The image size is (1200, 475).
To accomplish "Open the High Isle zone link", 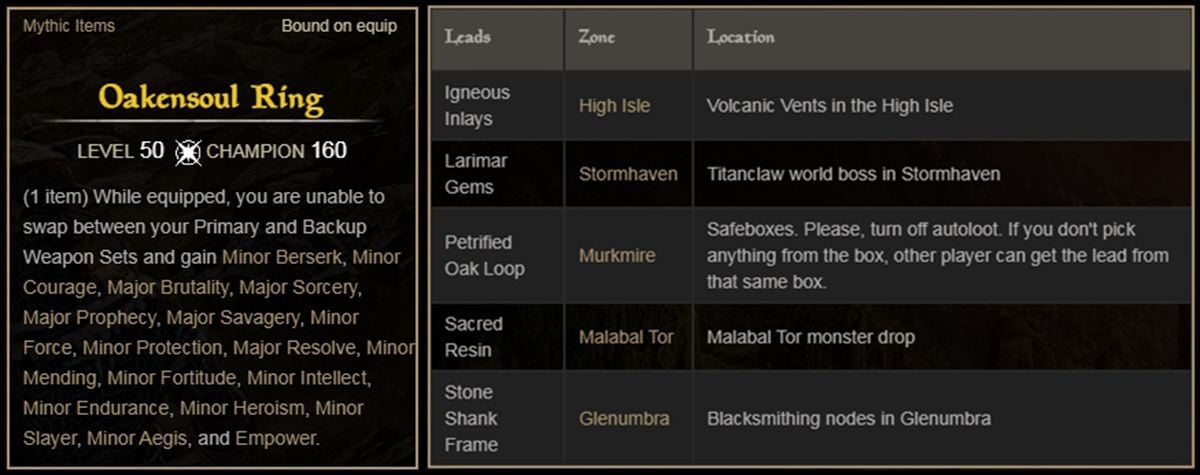I will point(614,106).
